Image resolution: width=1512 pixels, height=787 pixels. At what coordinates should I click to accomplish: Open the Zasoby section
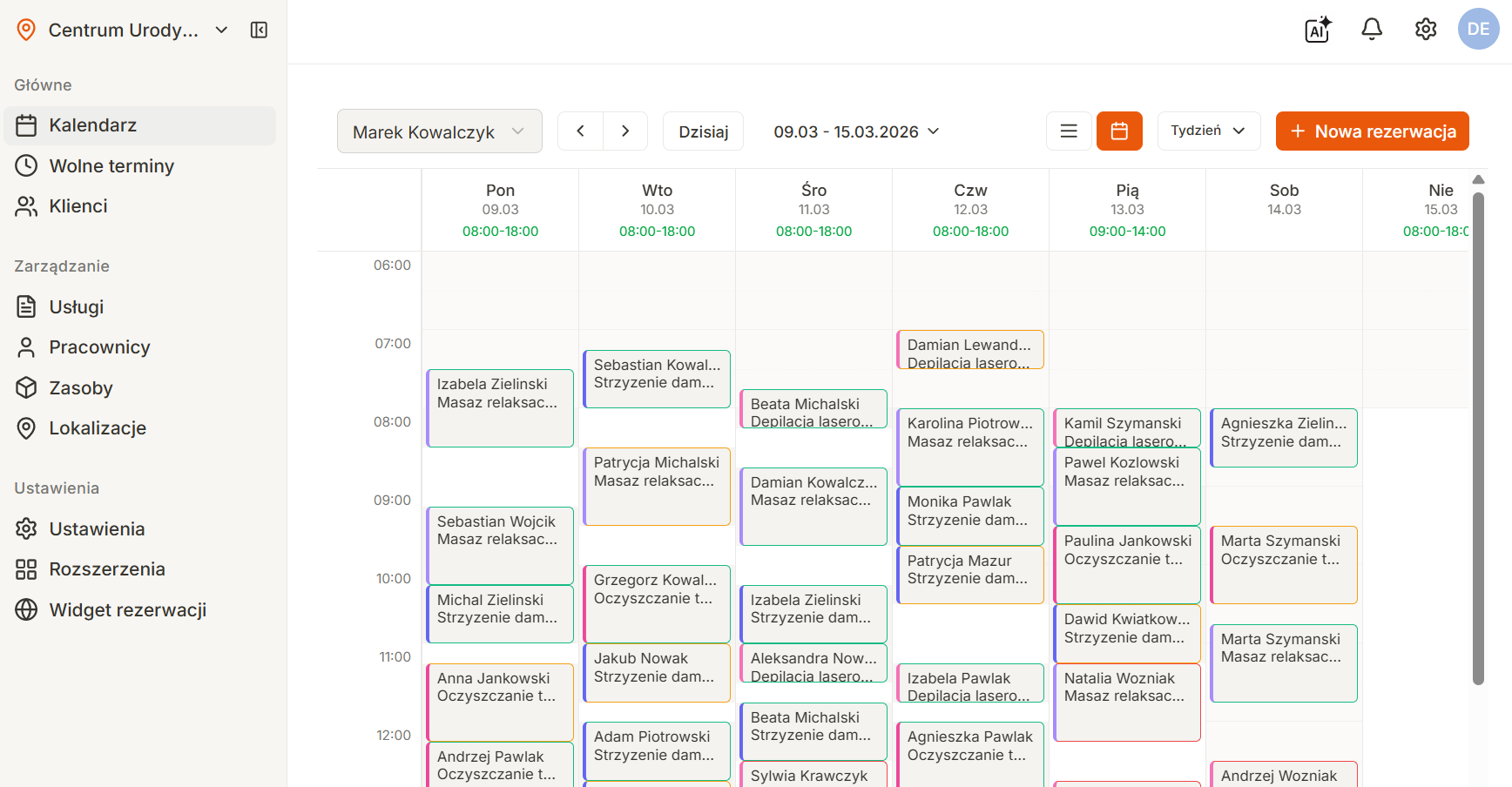[80, 387]
